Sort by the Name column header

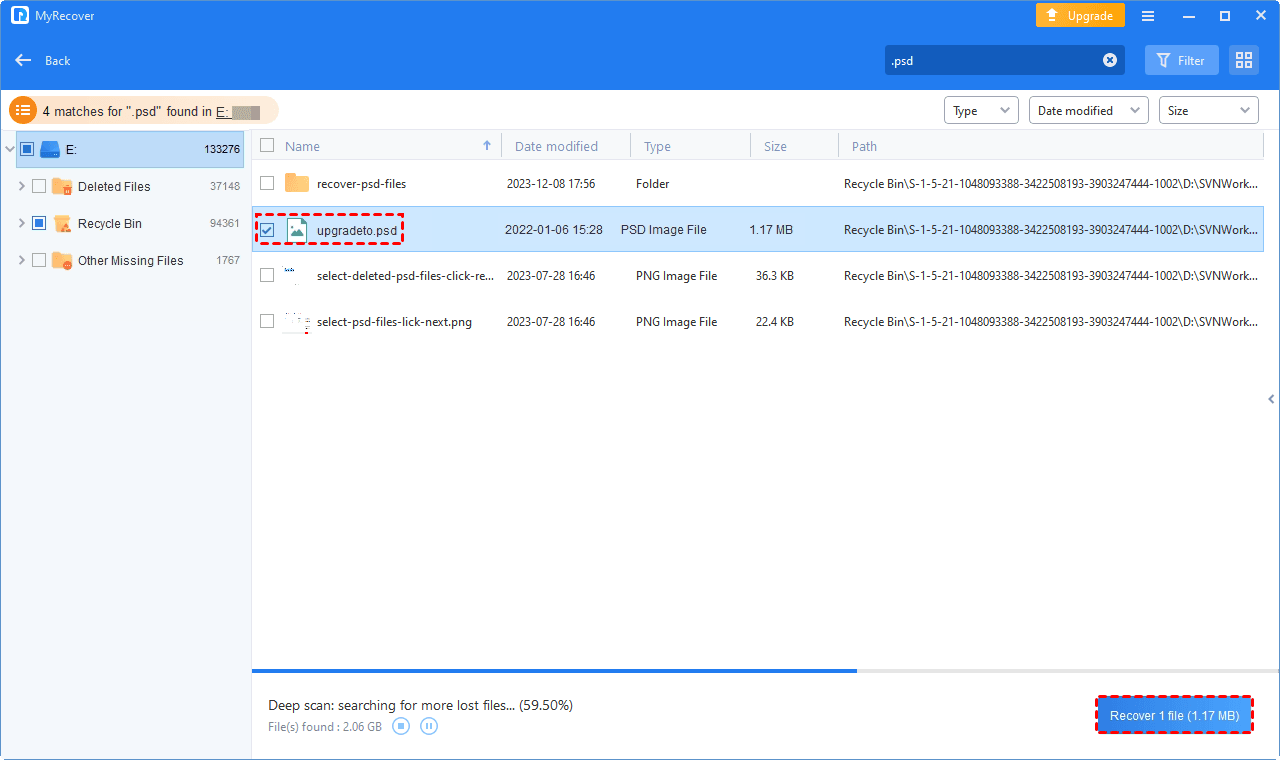tap(303, 146)
